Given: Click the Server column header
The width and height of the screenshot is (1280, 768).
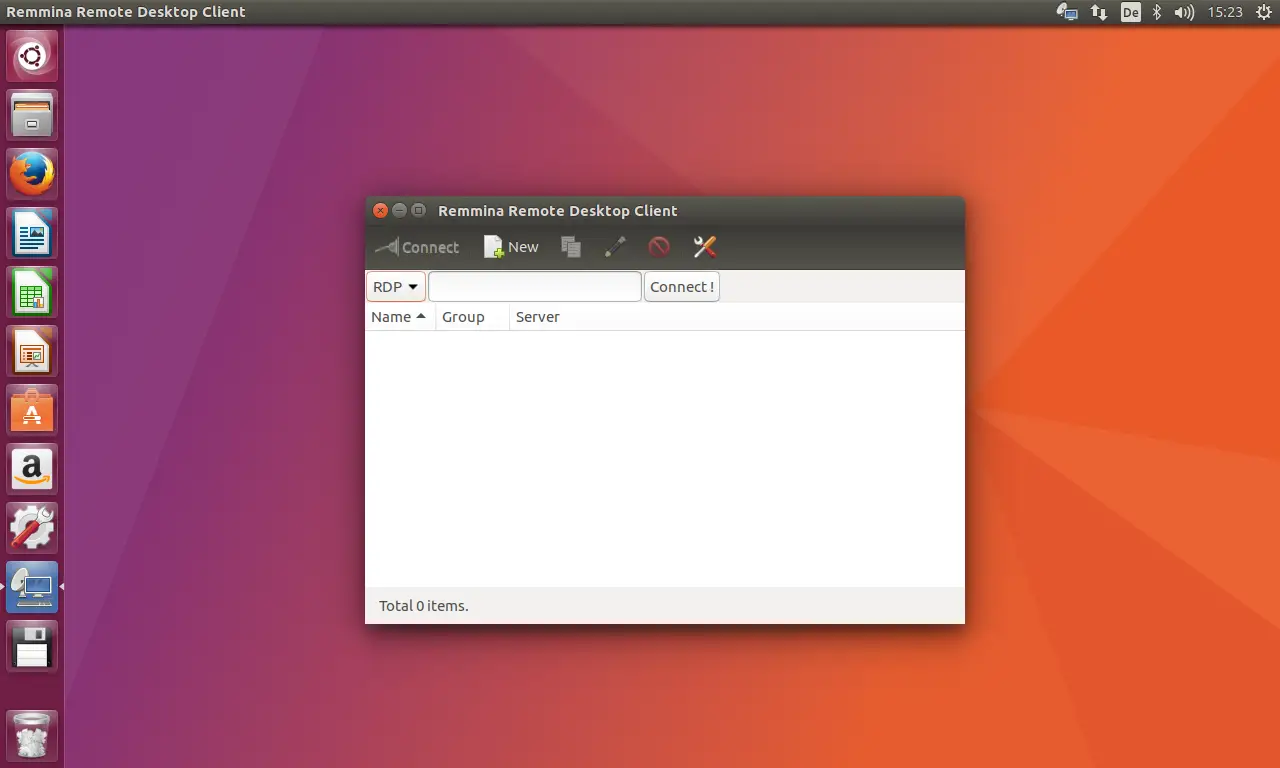Looking at the screenshot, I should (537, 317).
